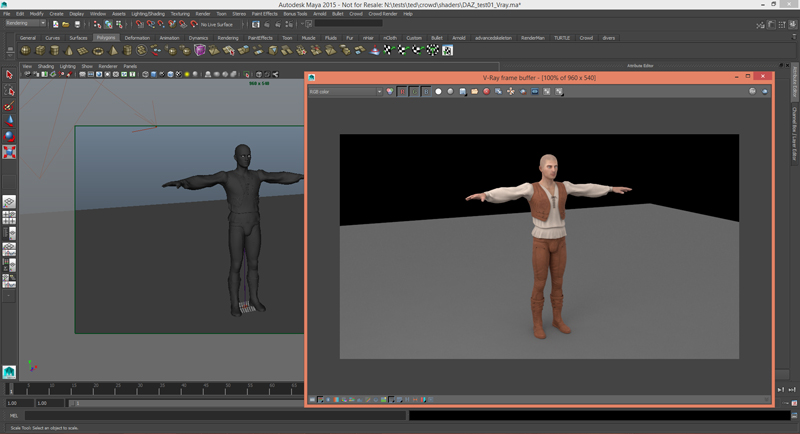Open the RGB color channel dropdown
This screenshot has width=800, height=434.
pos(345,92)
